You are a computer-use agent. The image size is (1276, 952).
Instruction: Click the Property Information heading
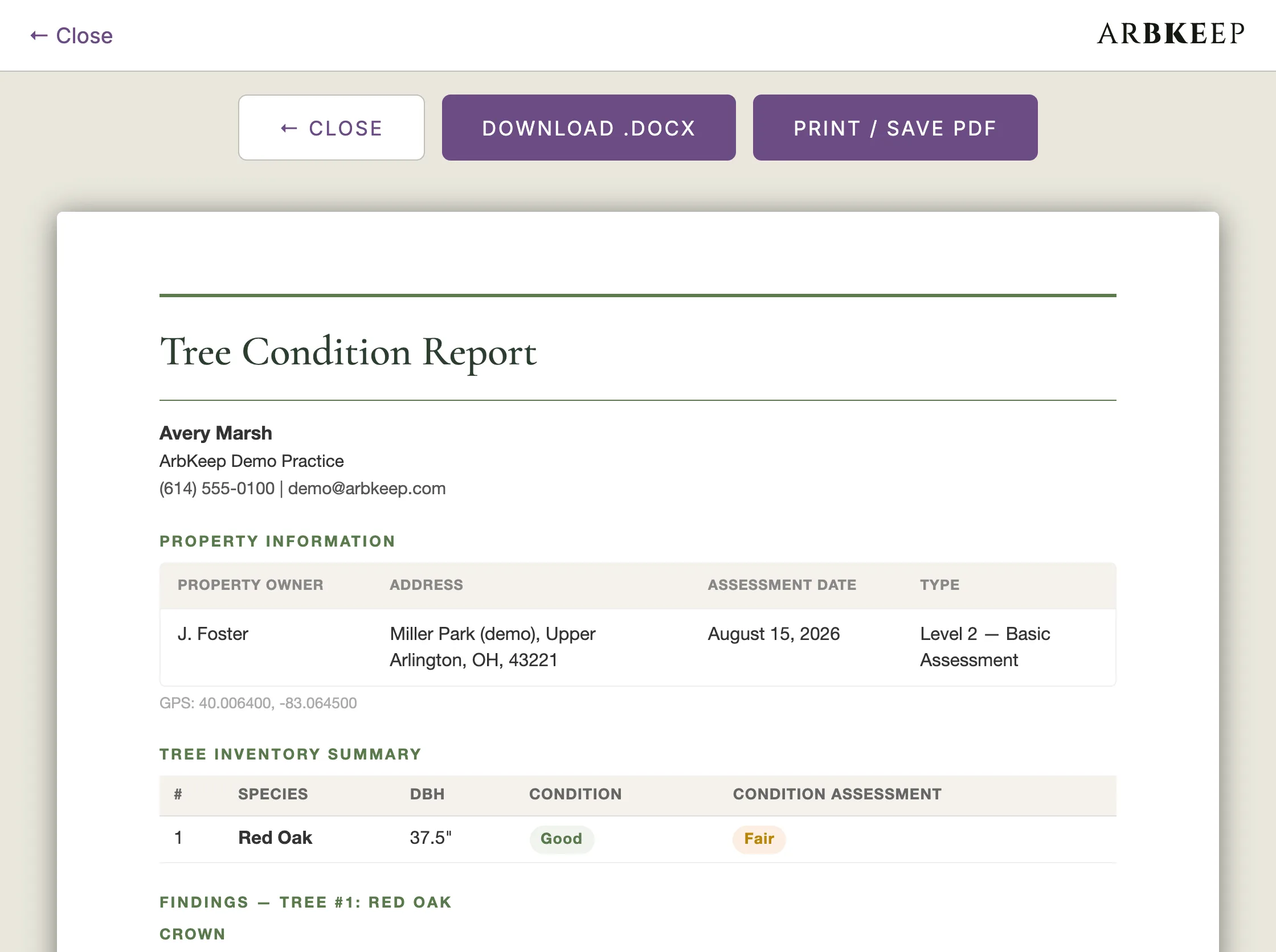[277, 541]
